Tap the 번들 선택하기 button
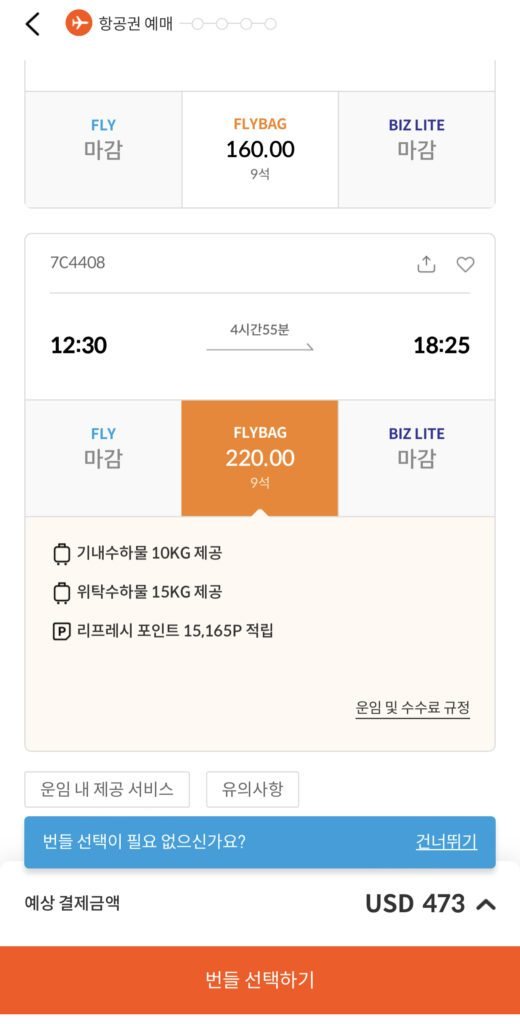The image size is (520, 1024). (260, 980)
